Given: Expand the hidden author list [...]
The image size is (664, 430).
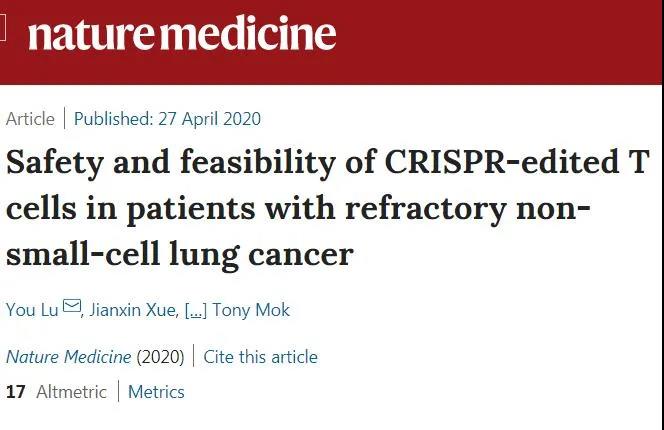Looking at the screenshot, I should [196, 311].
